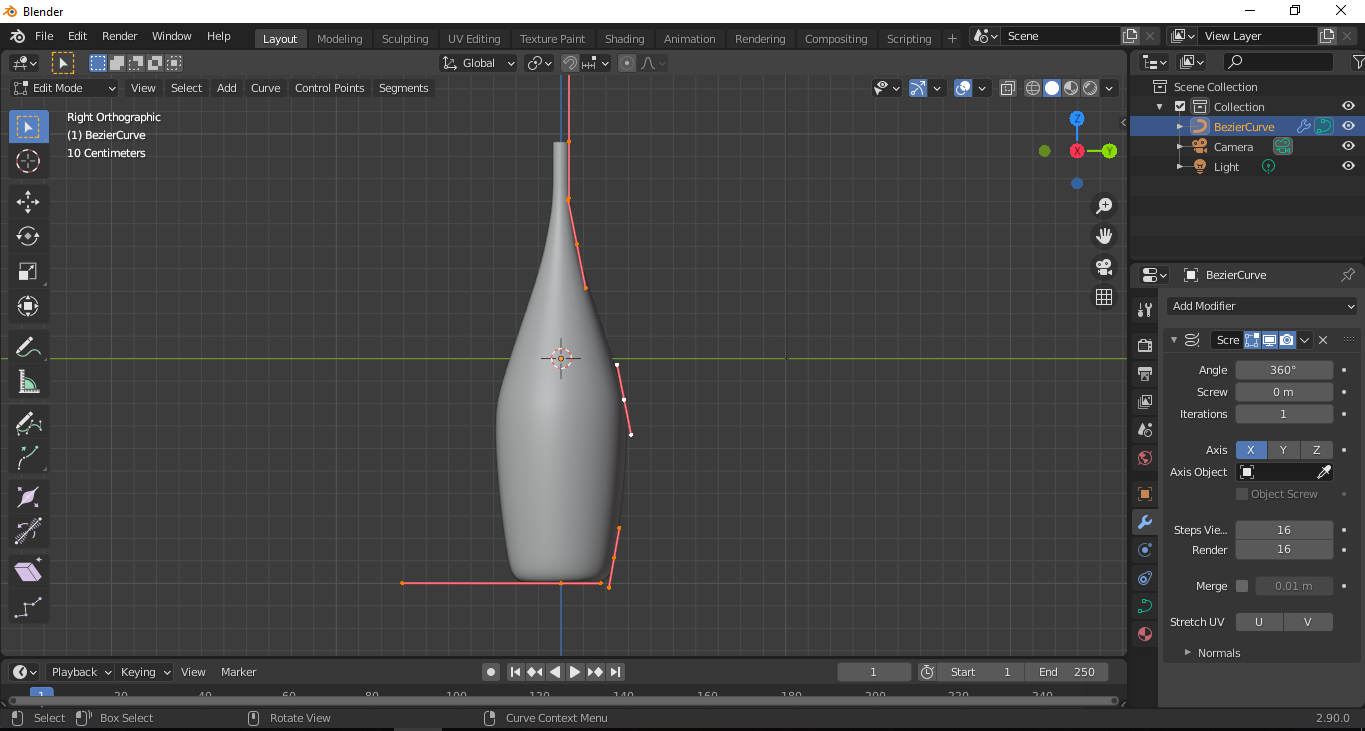Click the End frame field showing 250
The width and height of the screenshot is (1365, 731).
coord(1067,671)
